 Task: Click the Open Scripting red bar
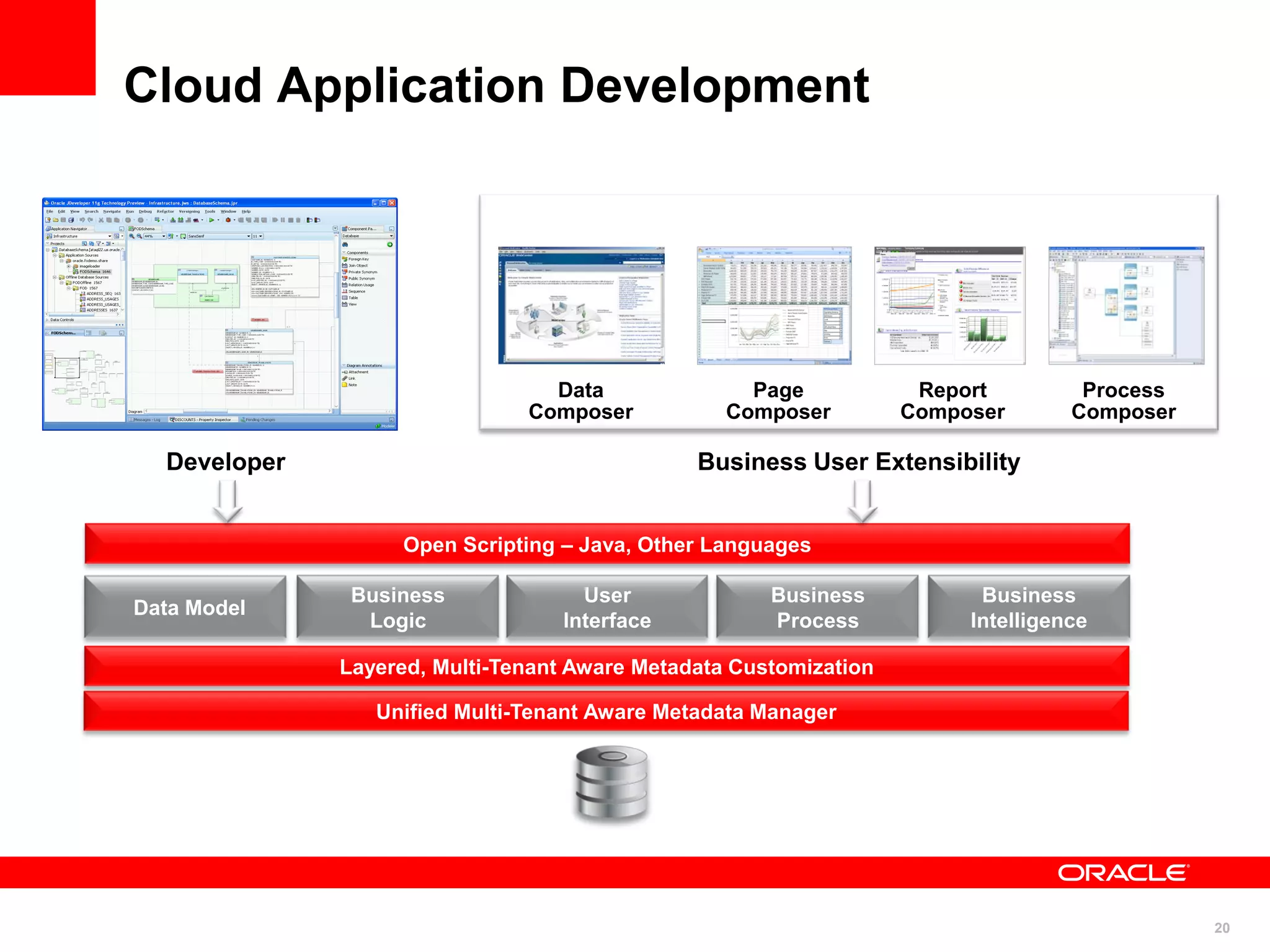coord(607,544)
